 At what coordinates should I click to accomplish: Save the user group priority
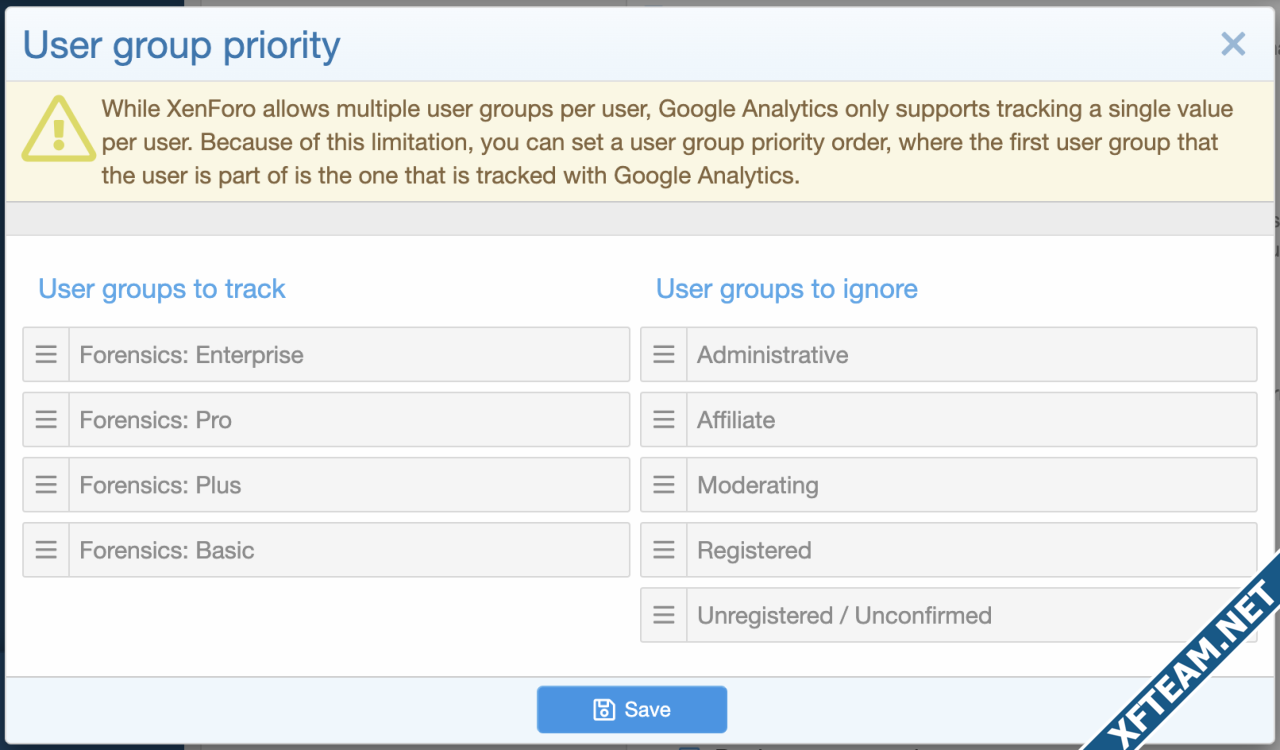click(632, 709)
